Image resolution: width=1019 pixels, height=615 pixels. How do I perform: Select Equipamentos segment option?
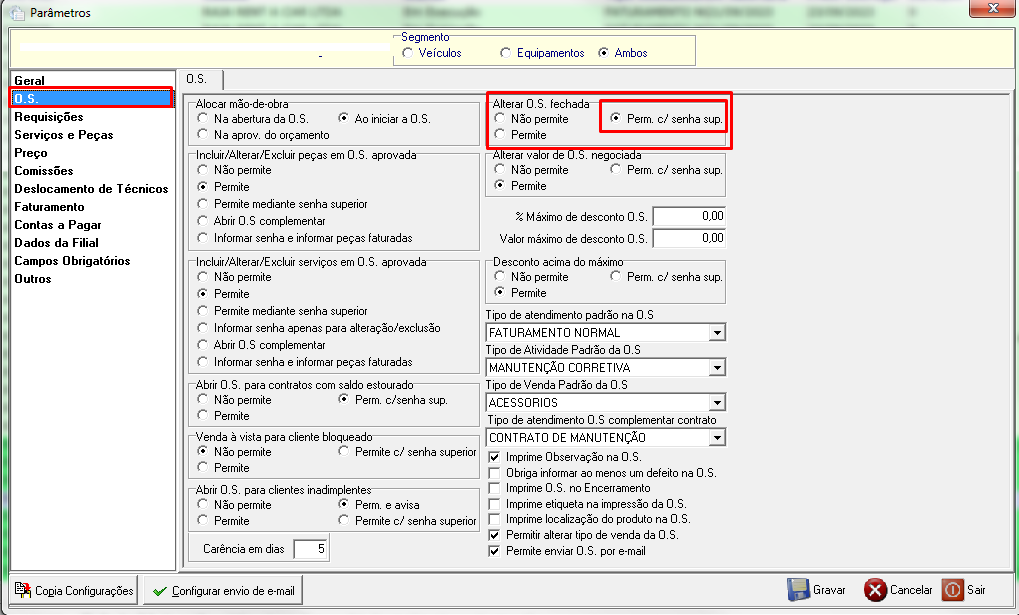coord(506,53)
